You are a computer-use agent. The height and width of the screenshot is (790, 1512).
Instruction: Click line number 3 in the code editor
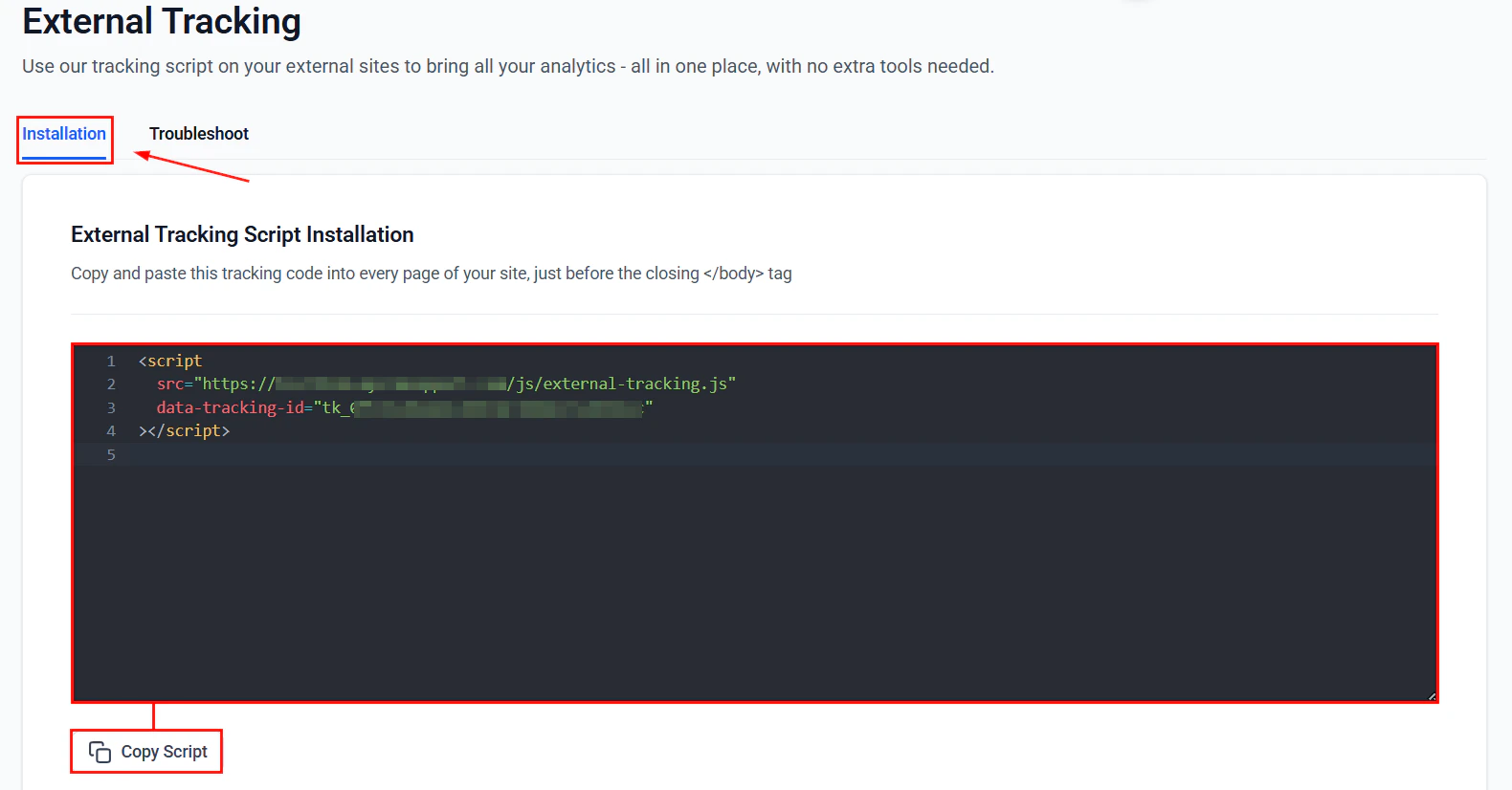coord(111,408)
